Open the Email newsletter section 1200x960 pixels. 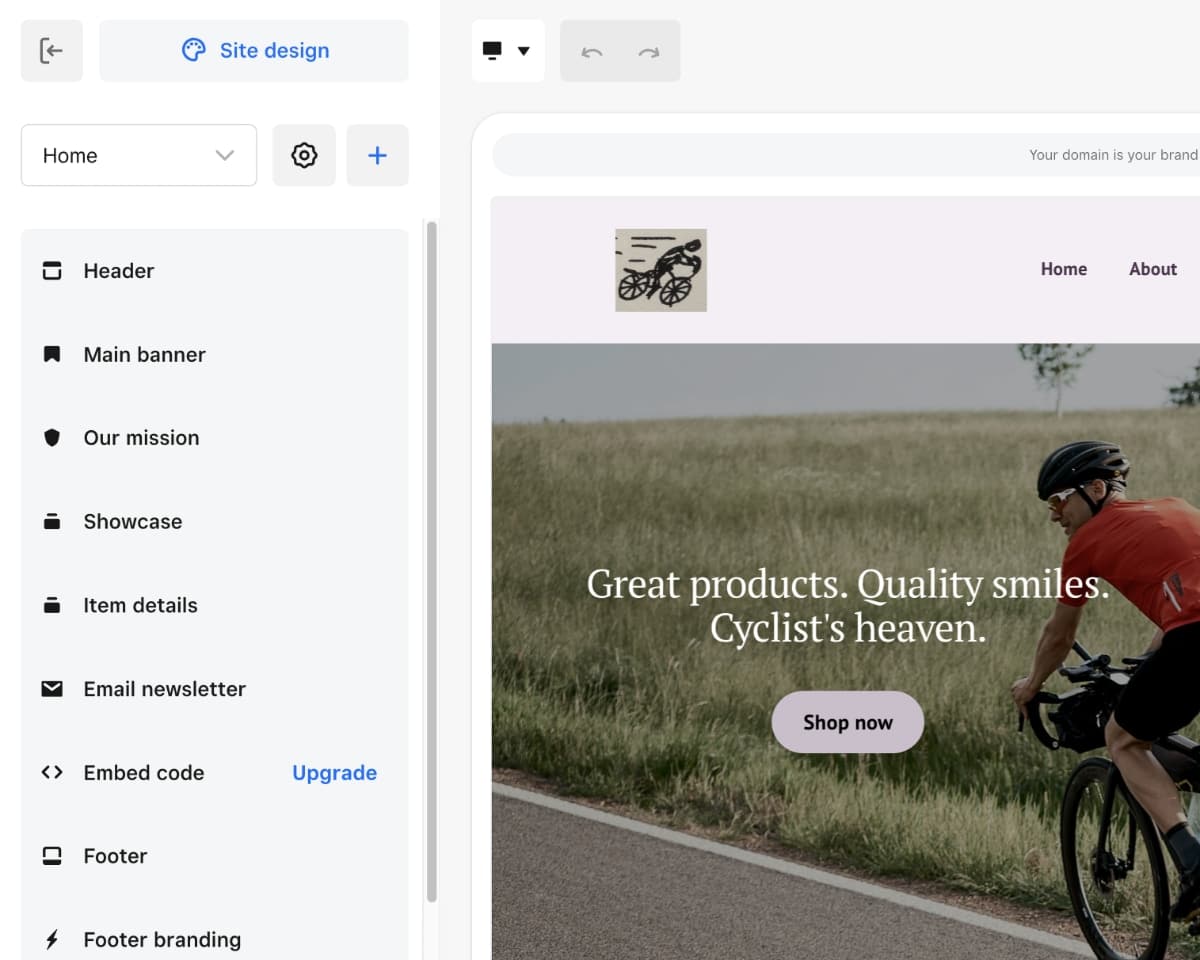point(215,689)
